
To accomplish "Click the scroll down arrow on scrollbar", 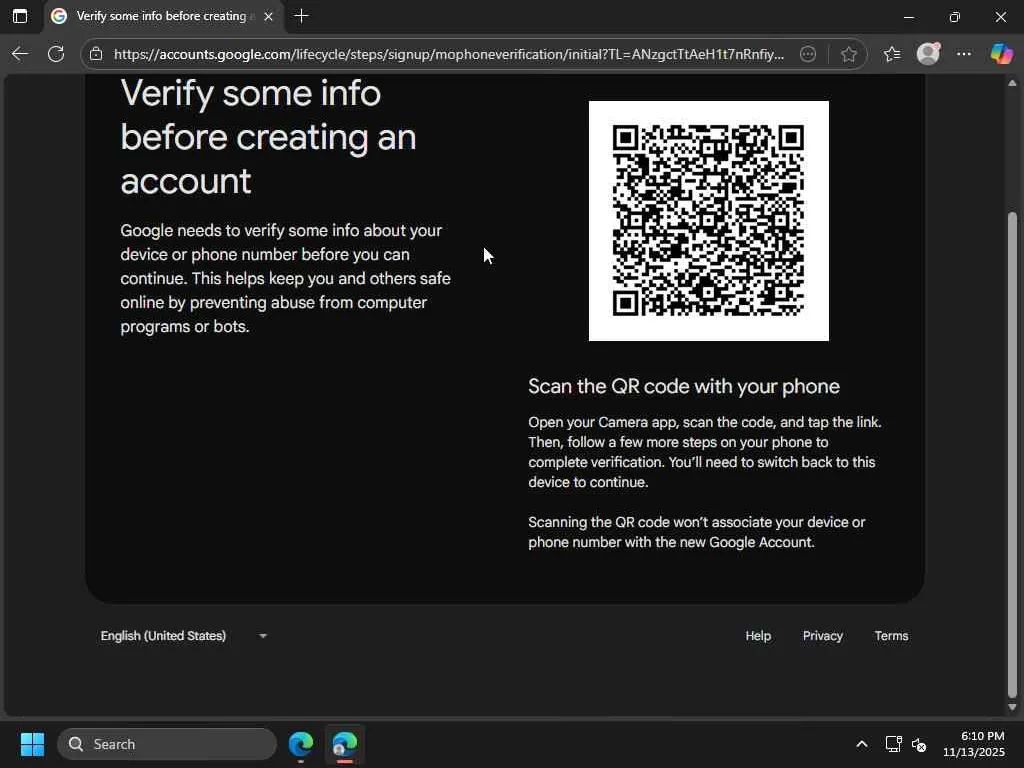I will tap(1012, 707).
